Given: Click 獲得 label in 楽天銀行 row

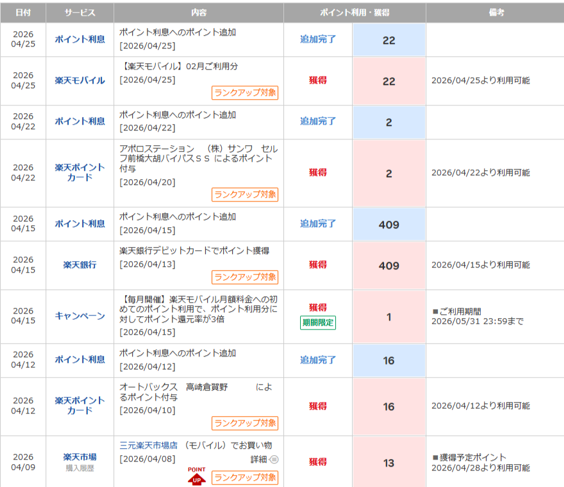Looking at the screenshot, I should [318, 265].
